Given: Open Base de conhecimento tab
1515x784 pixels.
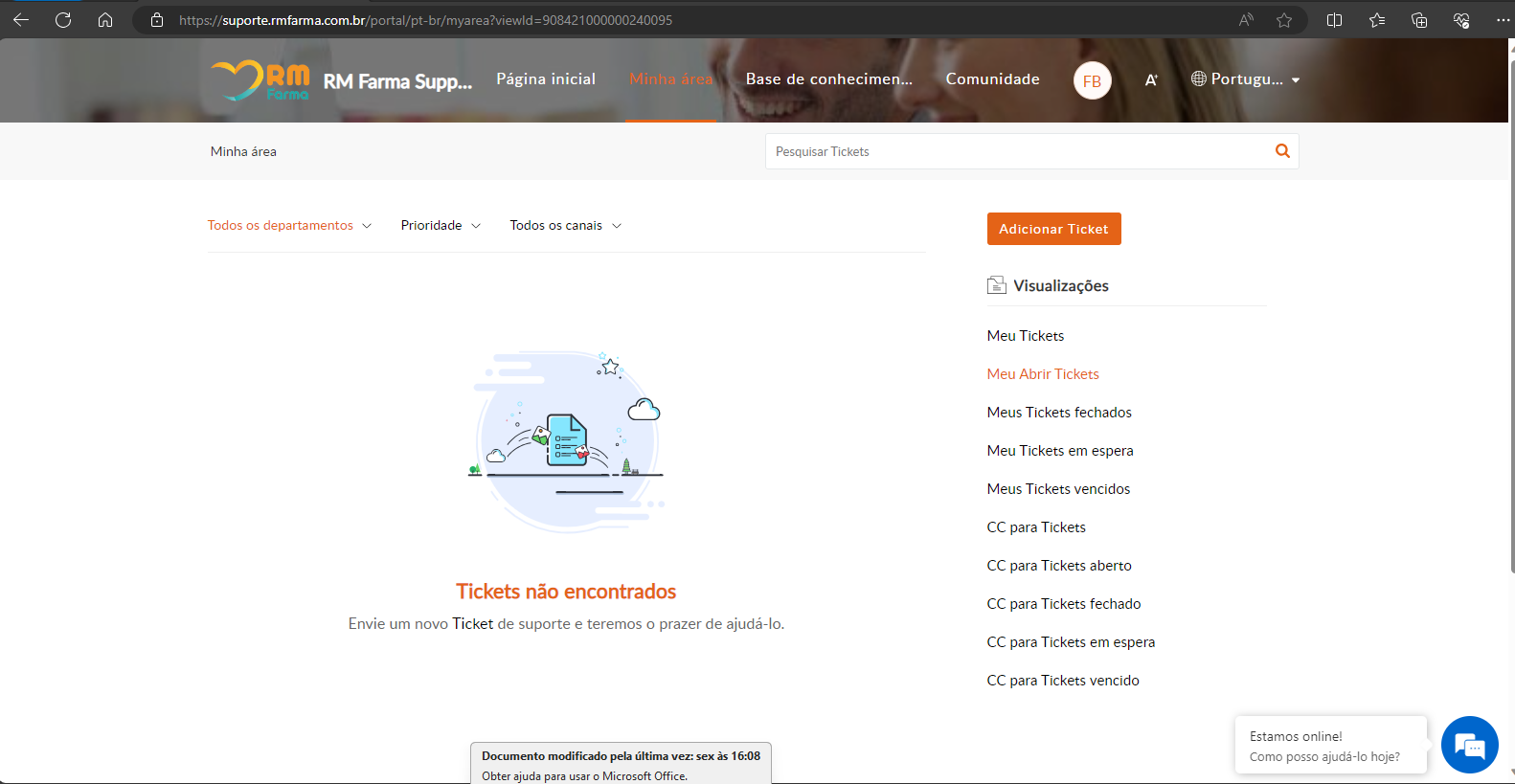Looking at the screenshot, I should coord(828,79).
